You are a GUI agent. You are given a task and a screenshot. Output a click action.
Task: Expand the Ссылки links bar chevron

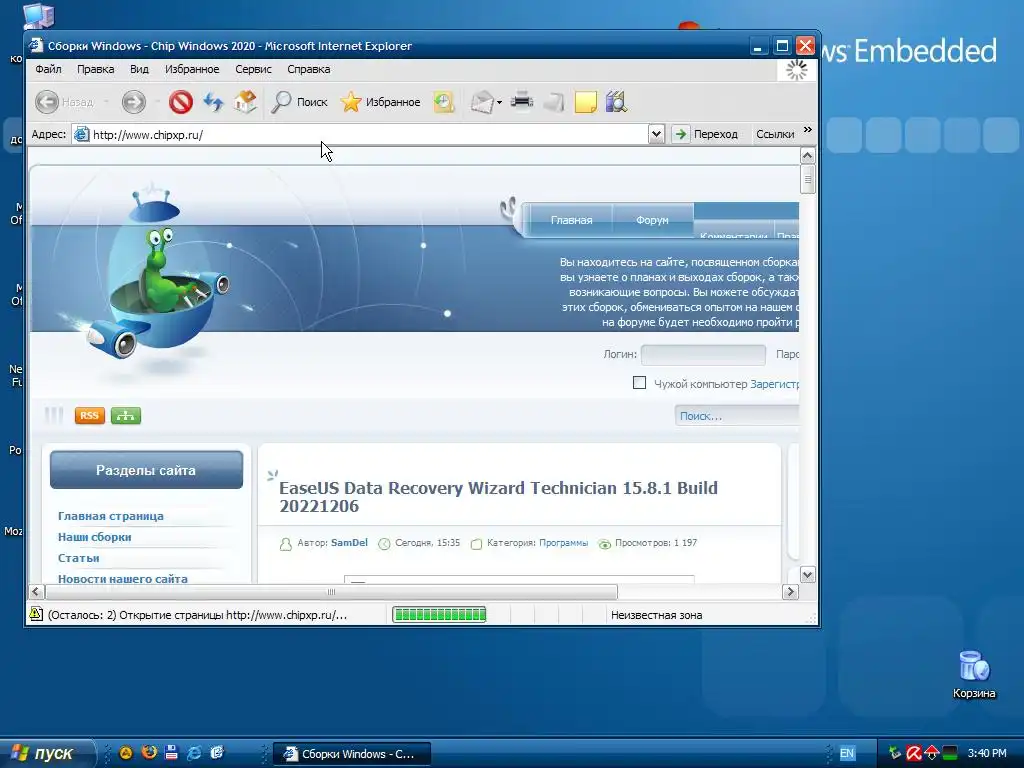808,130
